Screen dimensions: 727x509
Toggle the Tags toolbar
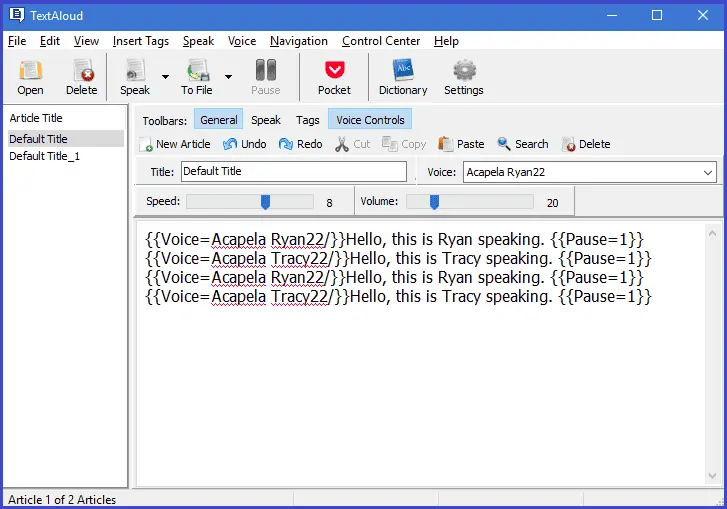[x=307, y=120]
